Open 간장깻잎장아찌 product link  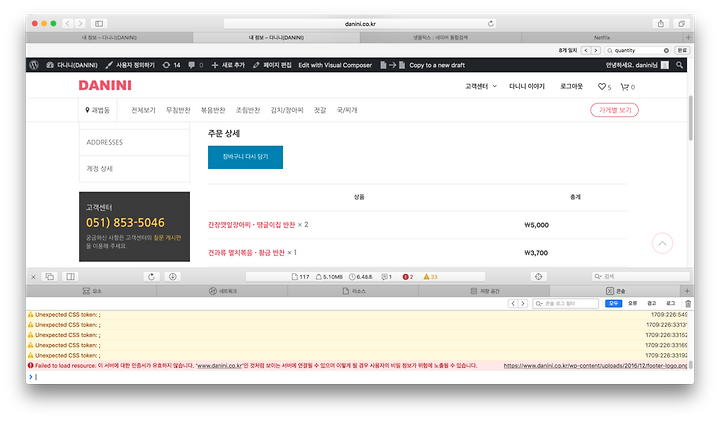251,225
